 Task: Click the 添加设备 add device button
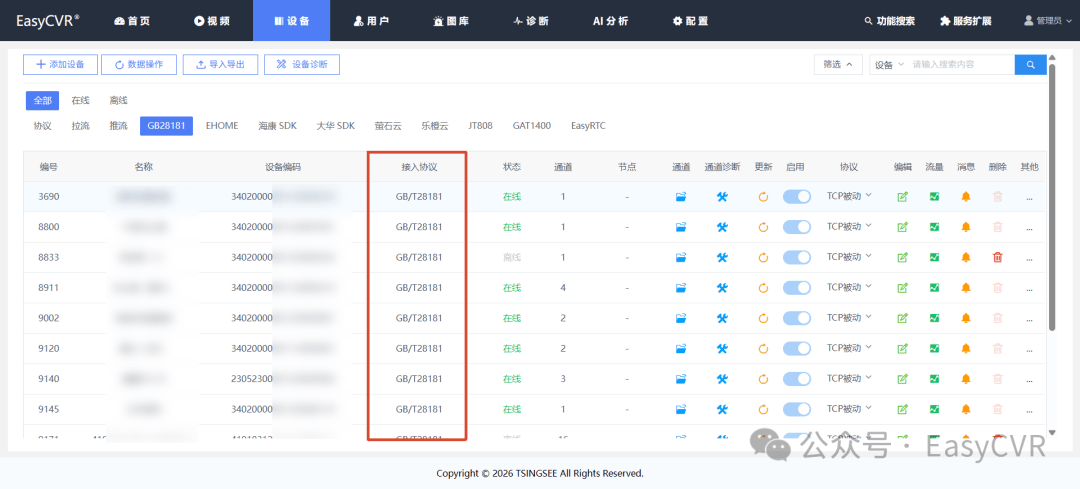[x=60, y=65]
